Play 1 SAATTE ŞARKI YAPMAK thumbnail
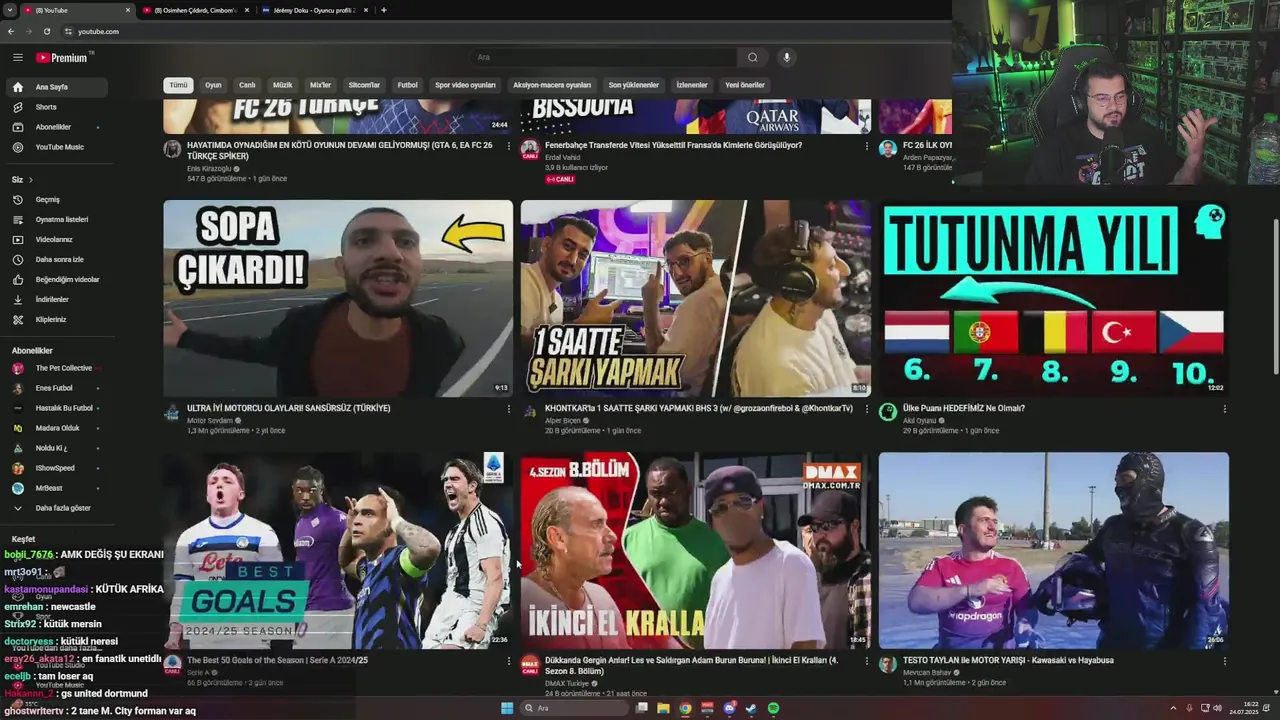Viewport: 1280px width, 720px height. 695,298
